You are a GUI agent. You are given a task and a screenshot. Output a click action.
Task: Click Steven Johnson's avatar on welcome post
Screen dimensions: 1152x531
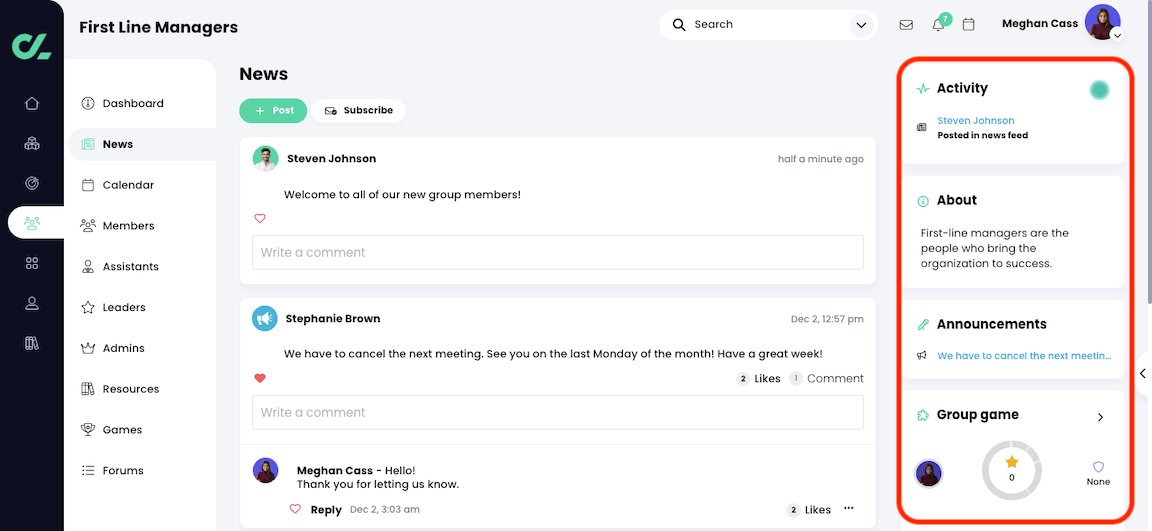[x=265, y=159]
